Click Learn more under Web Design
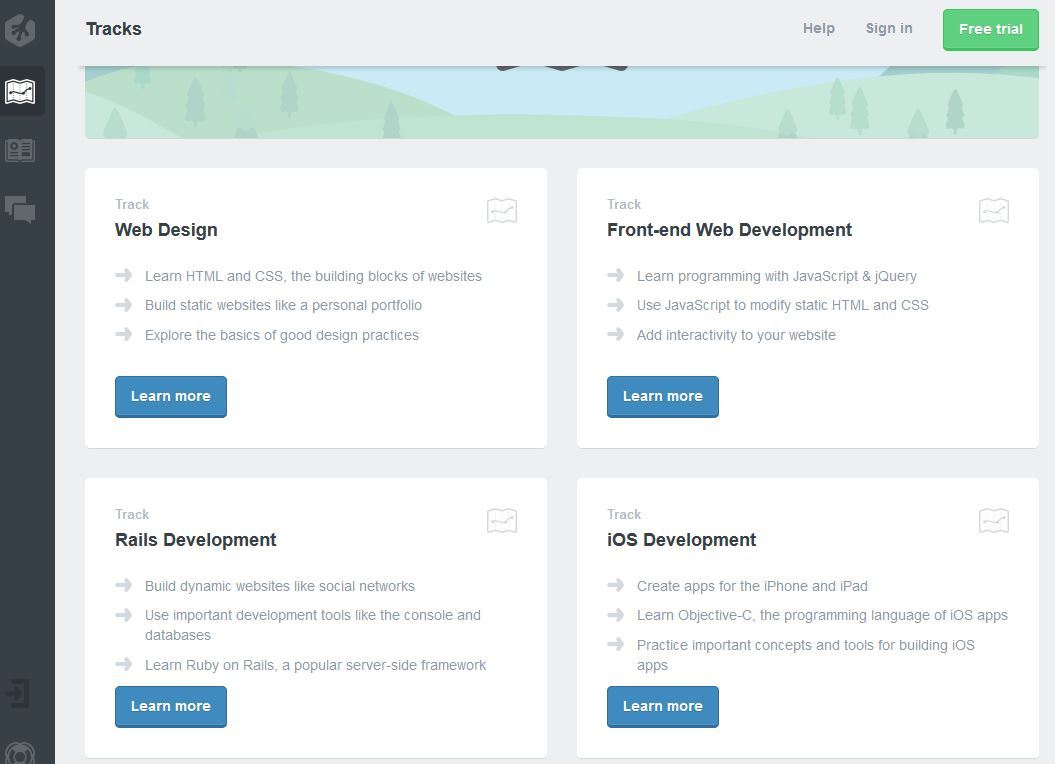Viewport: 1055px width, 764px height. click(x=171, y=396)
